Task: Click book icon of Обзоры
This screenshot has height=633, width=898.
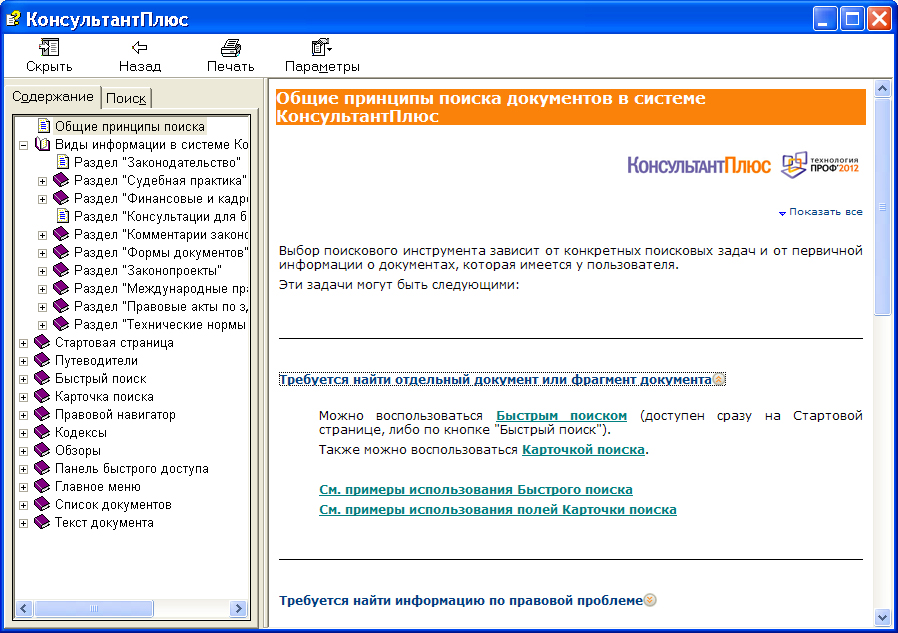Action: (x=42, y=450)
